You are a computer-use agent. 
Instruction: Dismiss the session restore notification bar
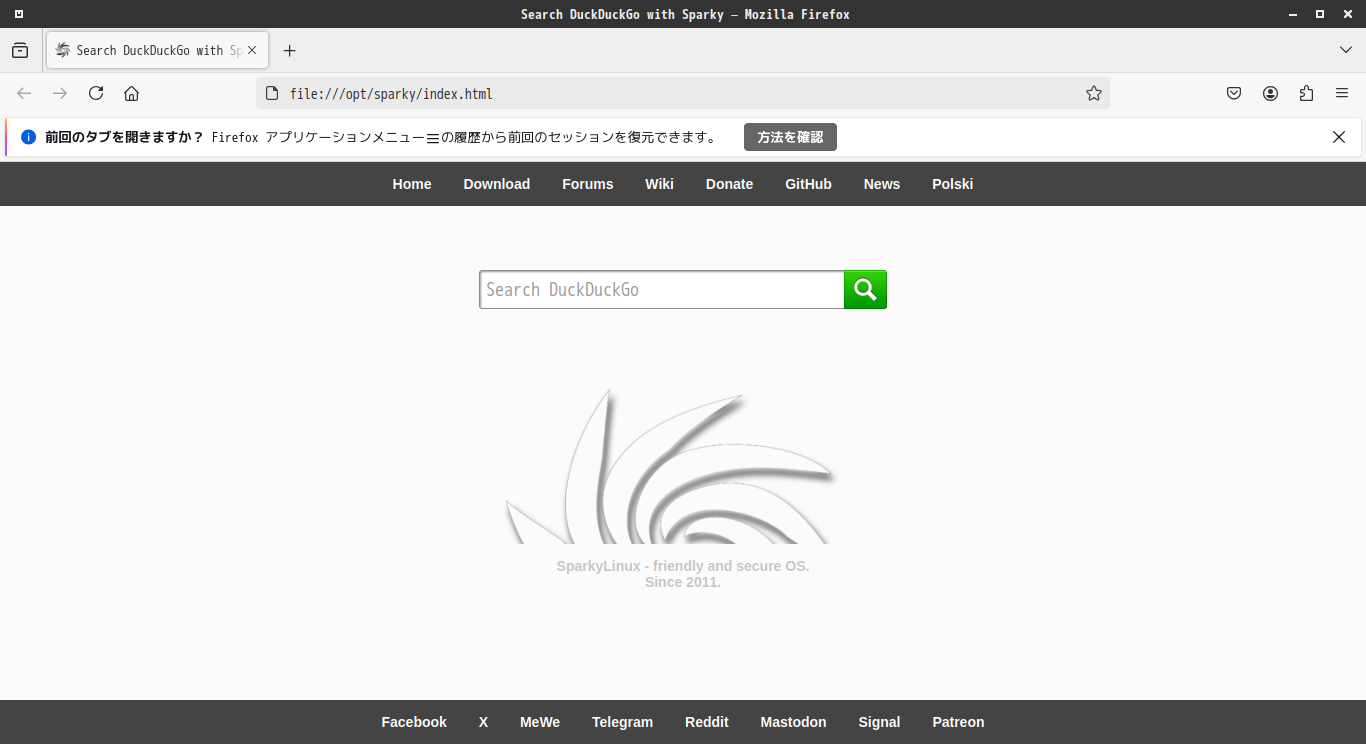coord(1339,137)
